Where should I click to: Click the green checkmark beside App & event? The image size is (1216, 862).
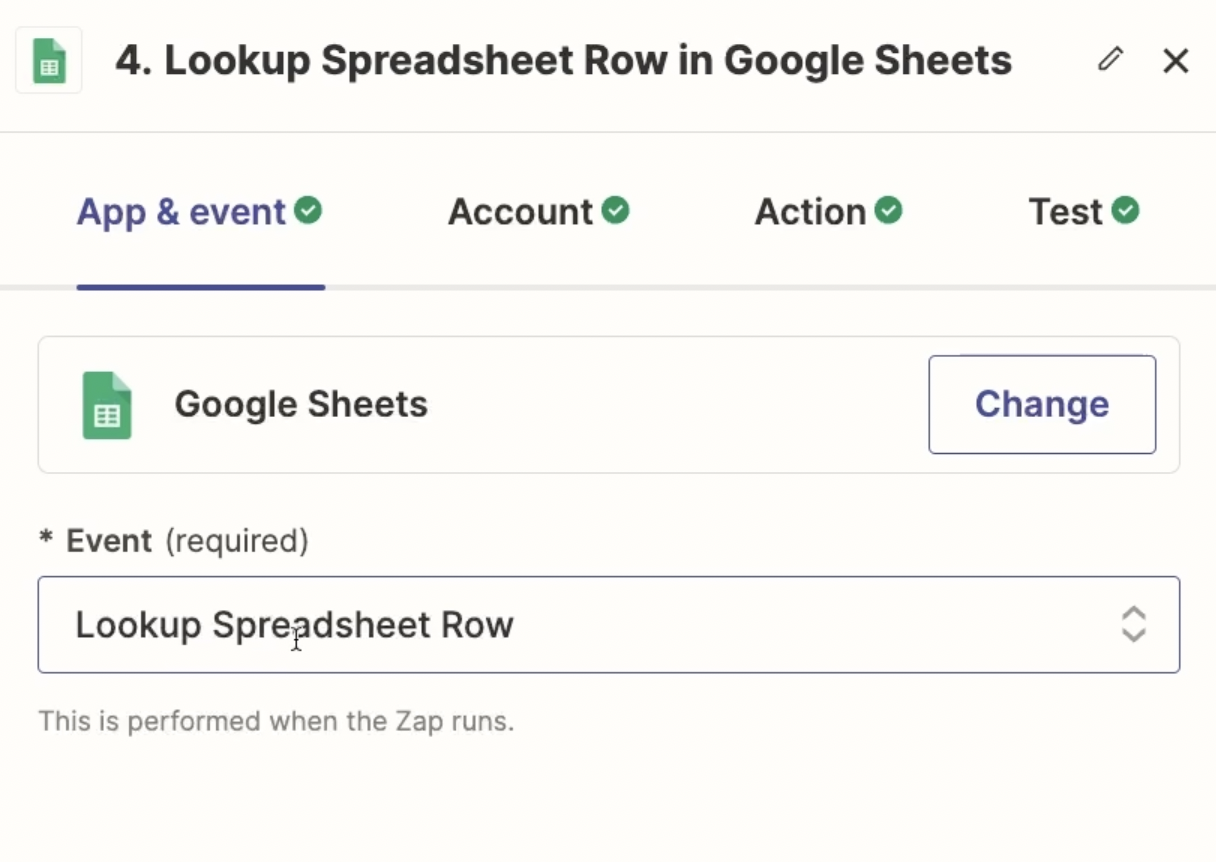pos(308,210)
